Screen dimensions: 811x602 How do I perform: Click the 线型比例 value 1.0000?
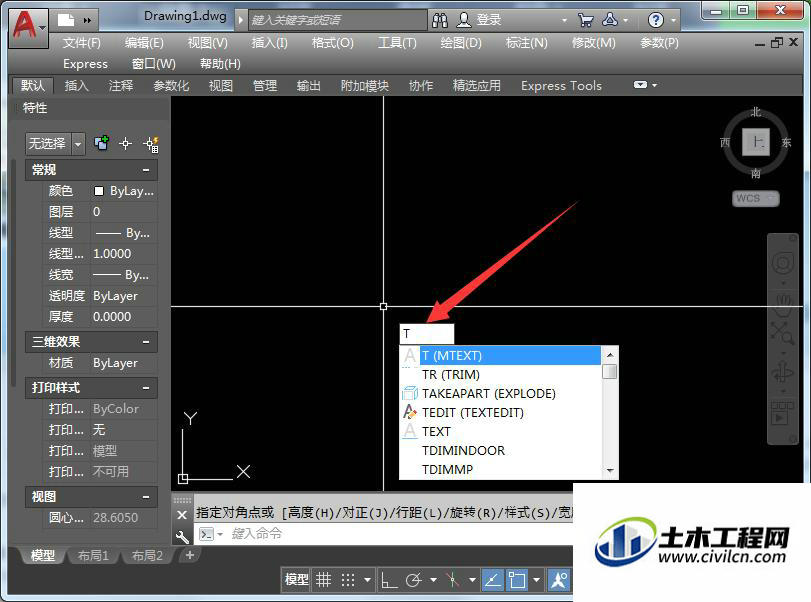point(124,253)
